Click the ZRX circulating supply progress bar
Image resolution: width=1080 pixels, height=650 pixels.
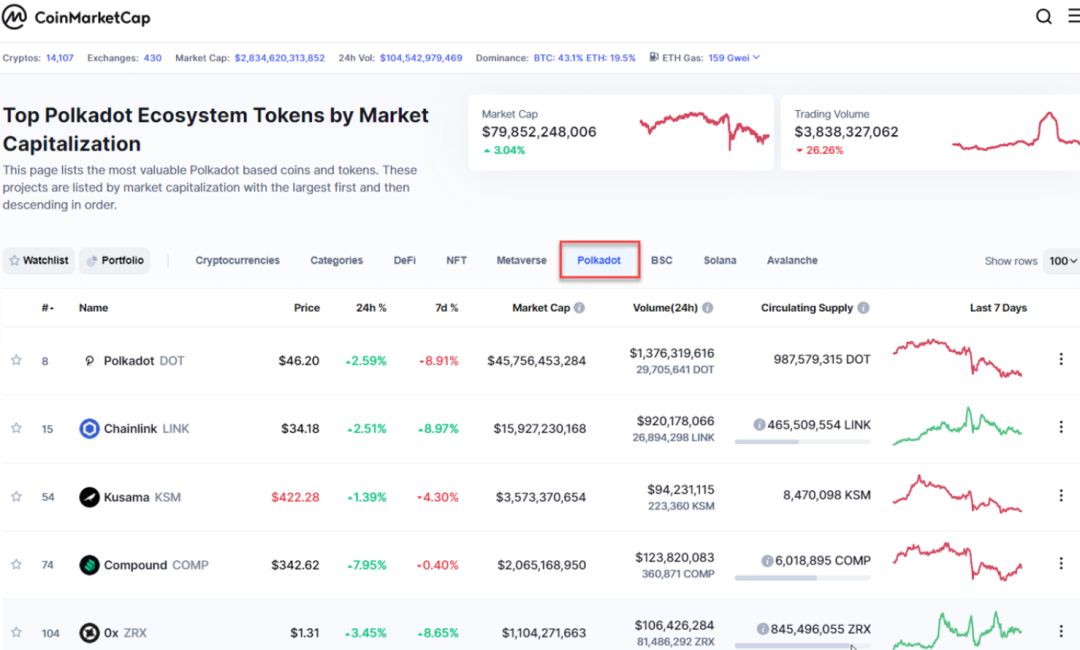coord(802,645)
